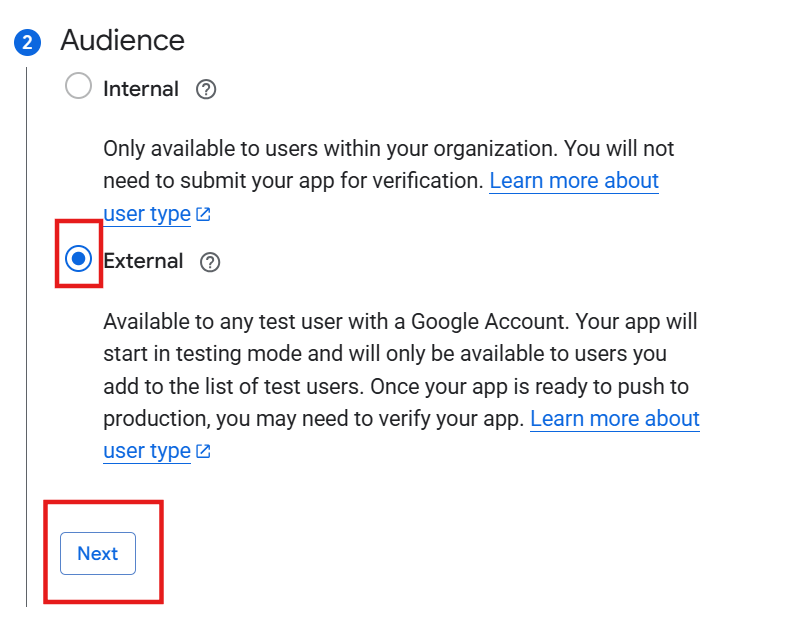Image resolution: width=792 pixels, height=622 pixels.
Task: Open External's 'Learn more about' link
Action: coord(614,419)
